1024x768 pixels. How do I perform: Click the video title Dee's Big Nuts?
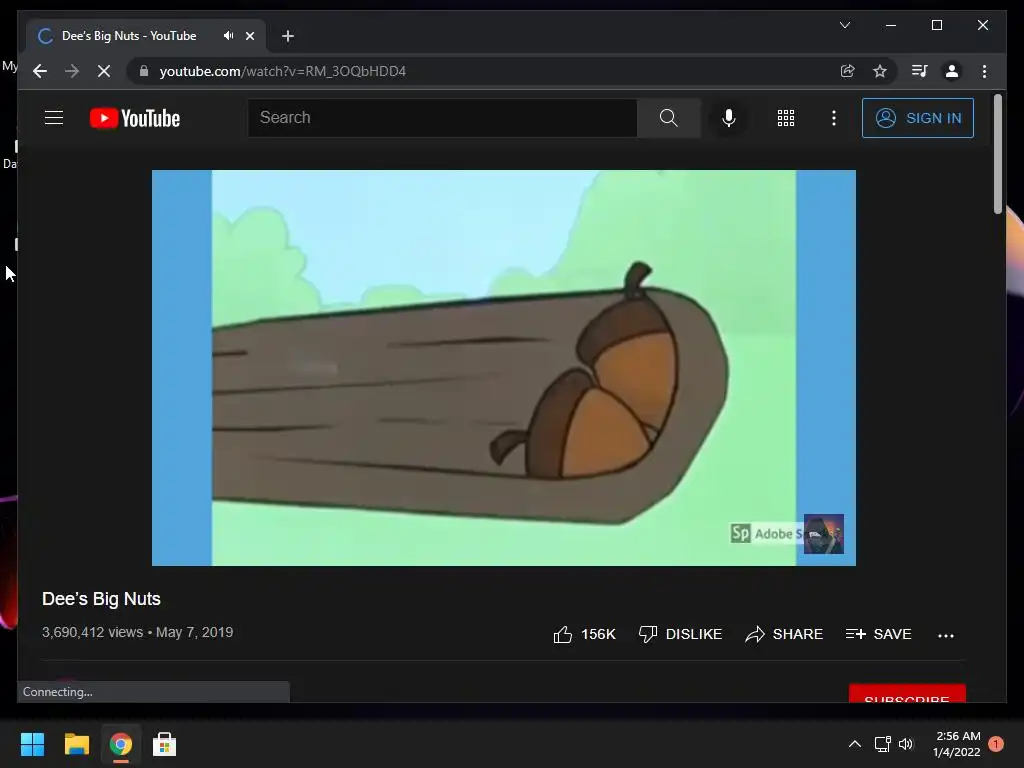pos(101,599)
